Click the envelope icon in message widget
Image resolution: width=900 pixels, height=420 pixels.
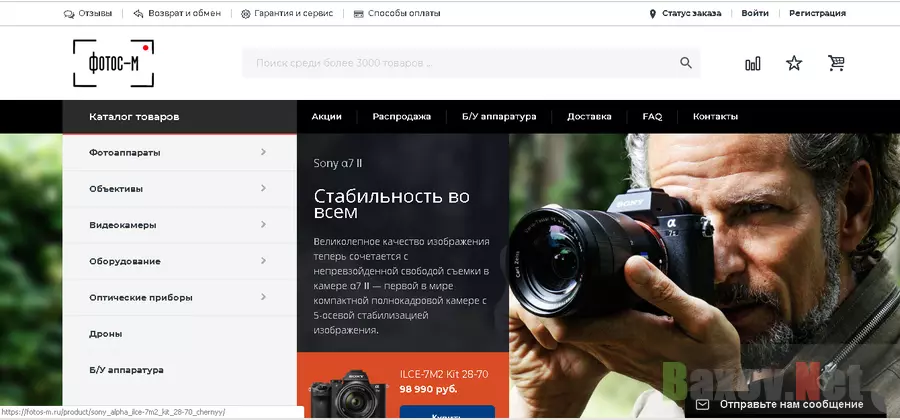point(703,405)
